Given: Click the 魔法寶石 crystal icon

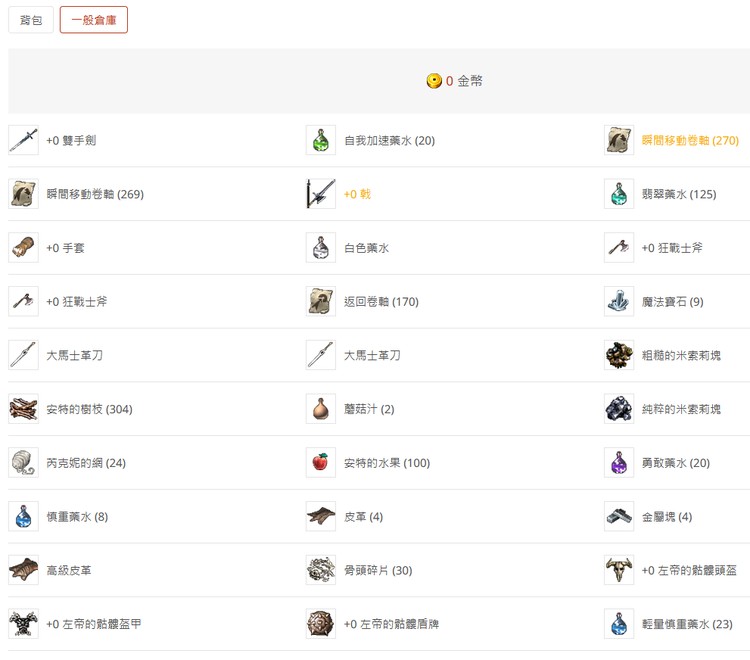Looking at the screenshot, I should (619, 302).
